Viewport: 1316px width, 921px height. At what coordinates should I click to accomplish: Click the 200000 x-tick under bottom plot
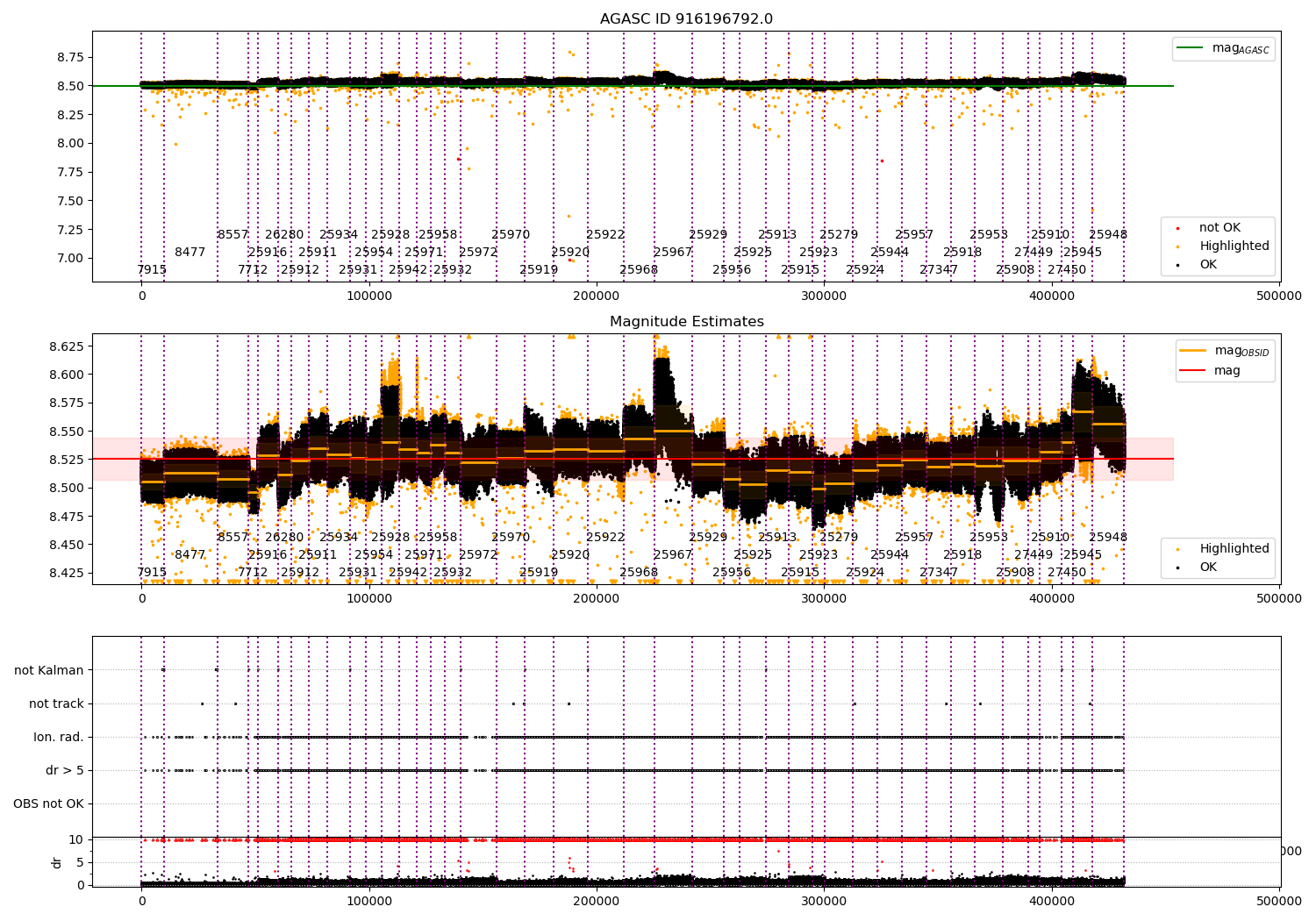tap(597, 900)
